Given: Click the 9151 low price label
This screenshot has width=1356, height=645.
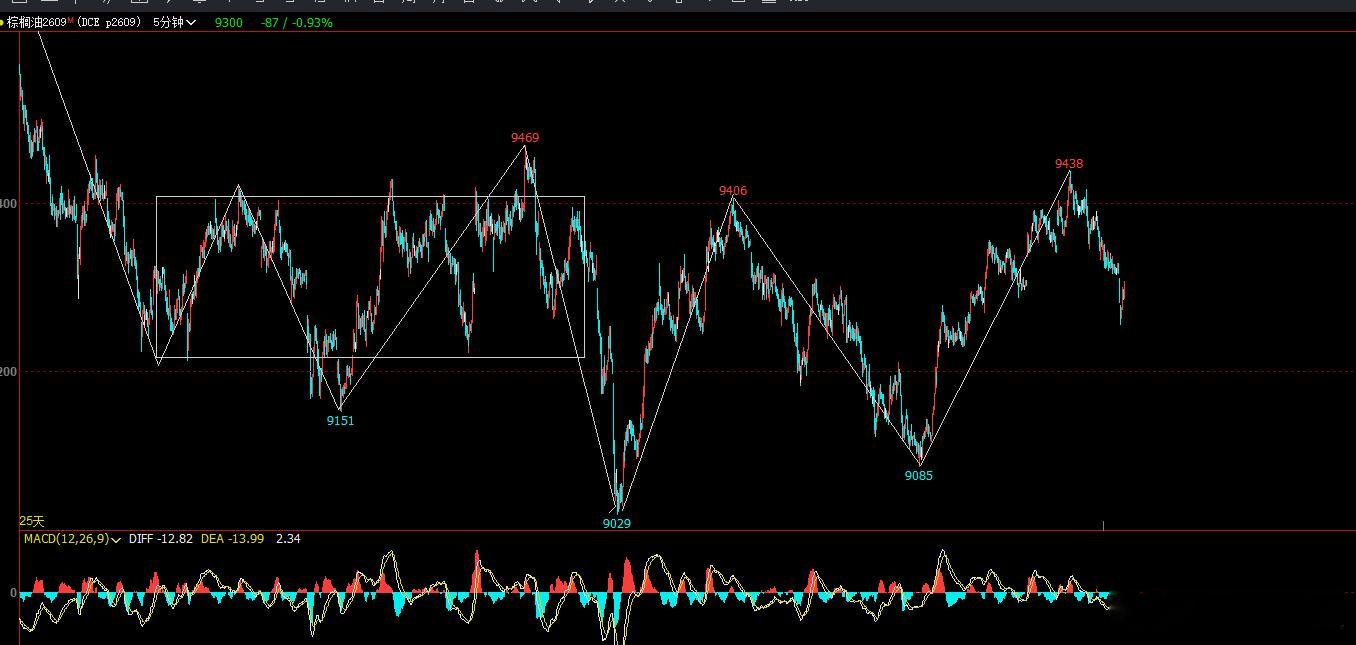Looking at the screenshot, I should 340,421.
